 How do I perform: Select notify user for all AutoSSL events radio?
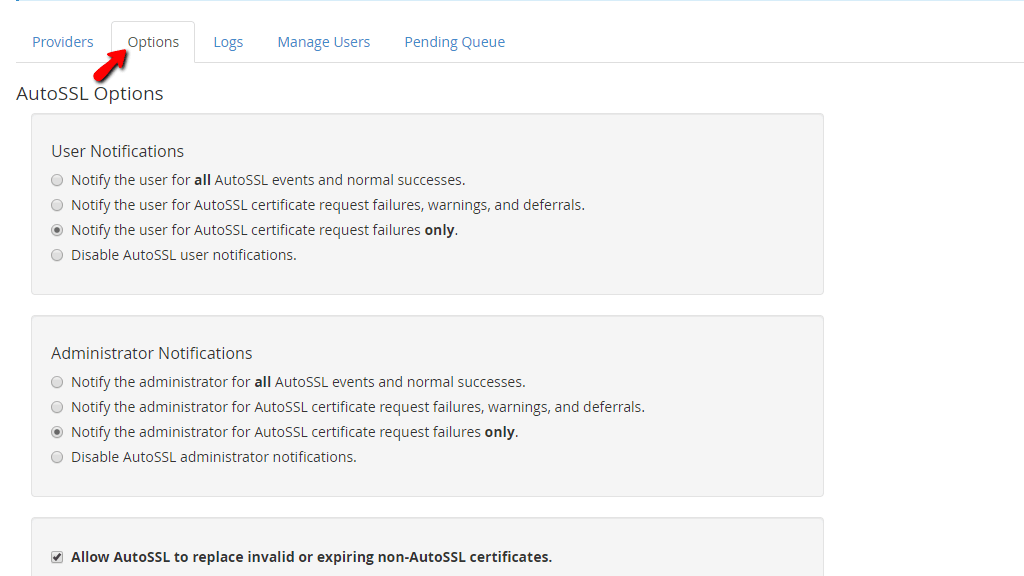coord(57,181)
